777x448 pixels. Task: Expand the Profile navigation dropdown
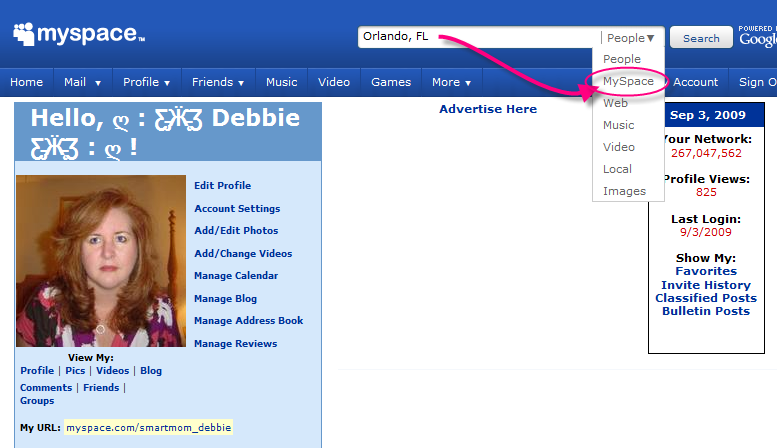pos(146,82)
